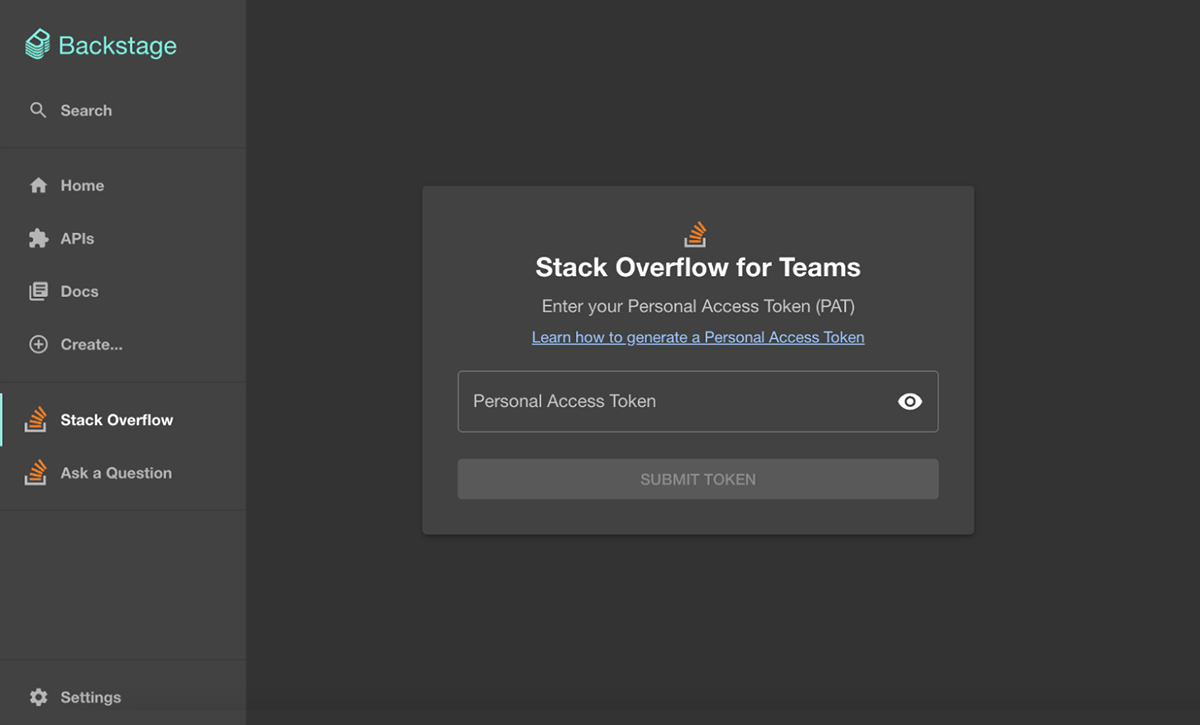Click the Docs library icon

[38, 292]
